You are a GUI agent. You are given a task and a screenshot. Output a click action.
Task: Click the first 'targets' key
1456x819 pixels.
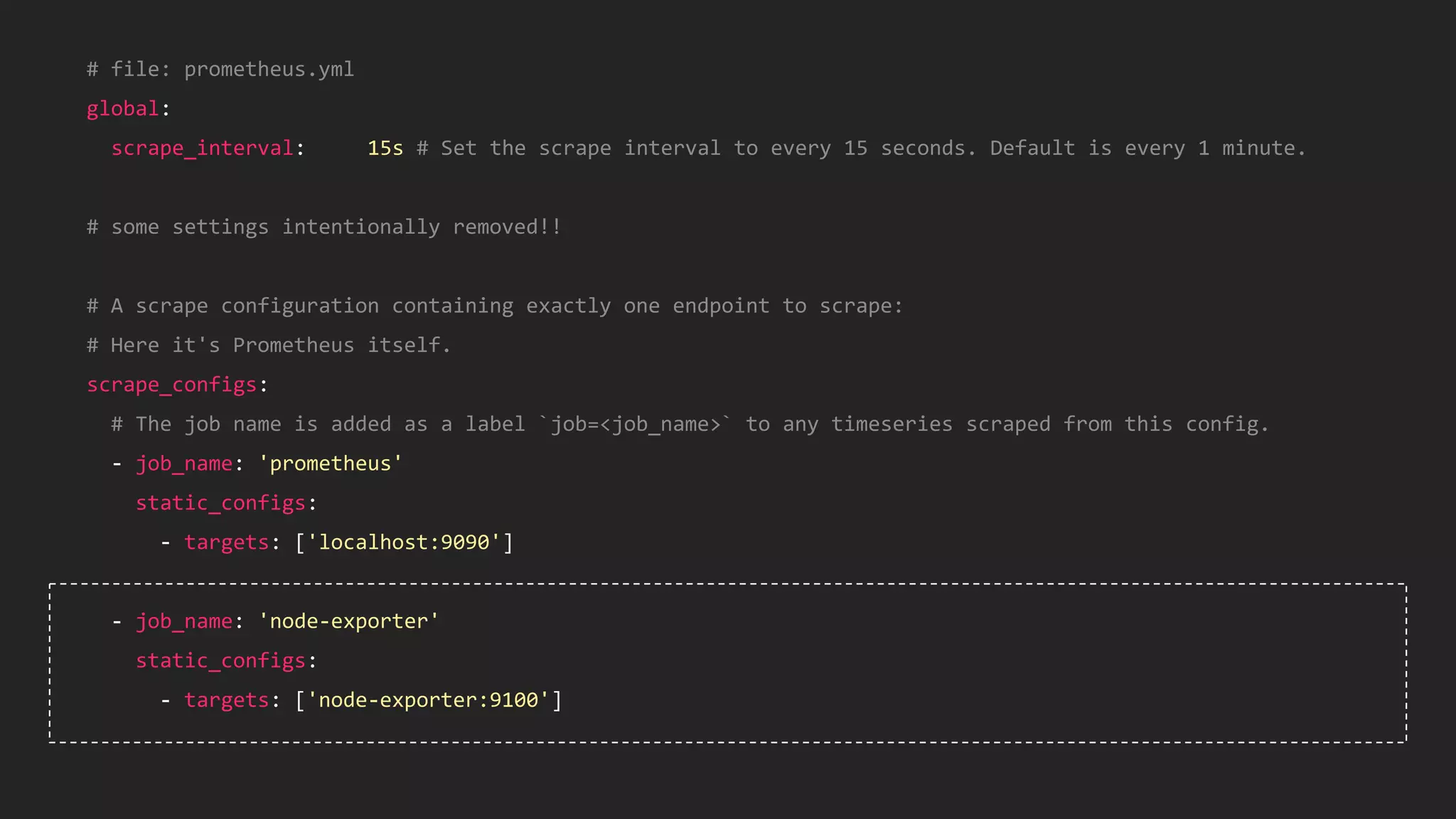226,542
